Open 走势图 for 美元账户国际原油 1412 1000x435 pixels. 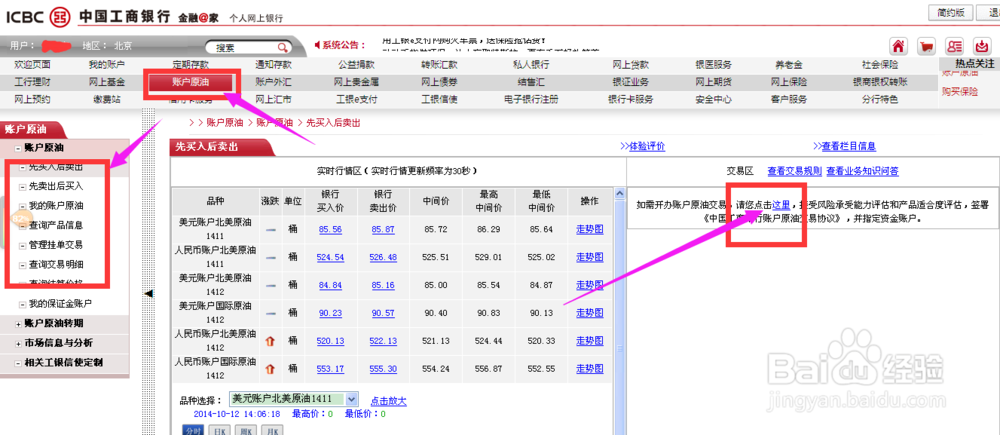(x=589, y=313)
